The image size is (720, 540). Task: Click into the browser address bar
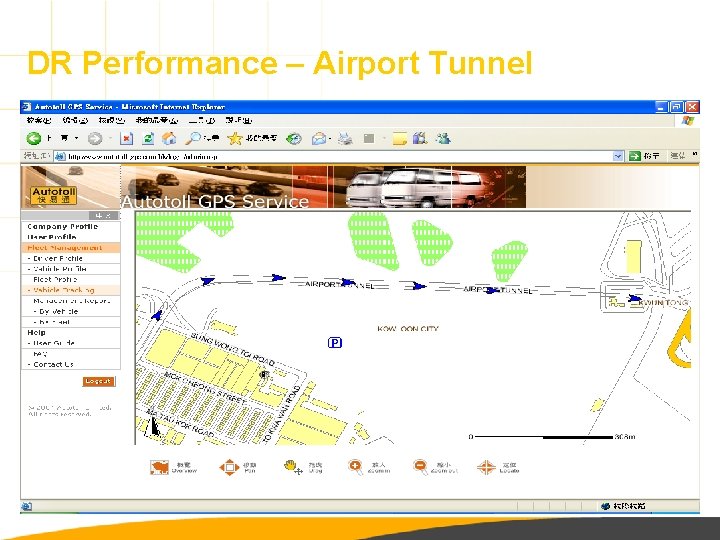[x=338, y=157]
